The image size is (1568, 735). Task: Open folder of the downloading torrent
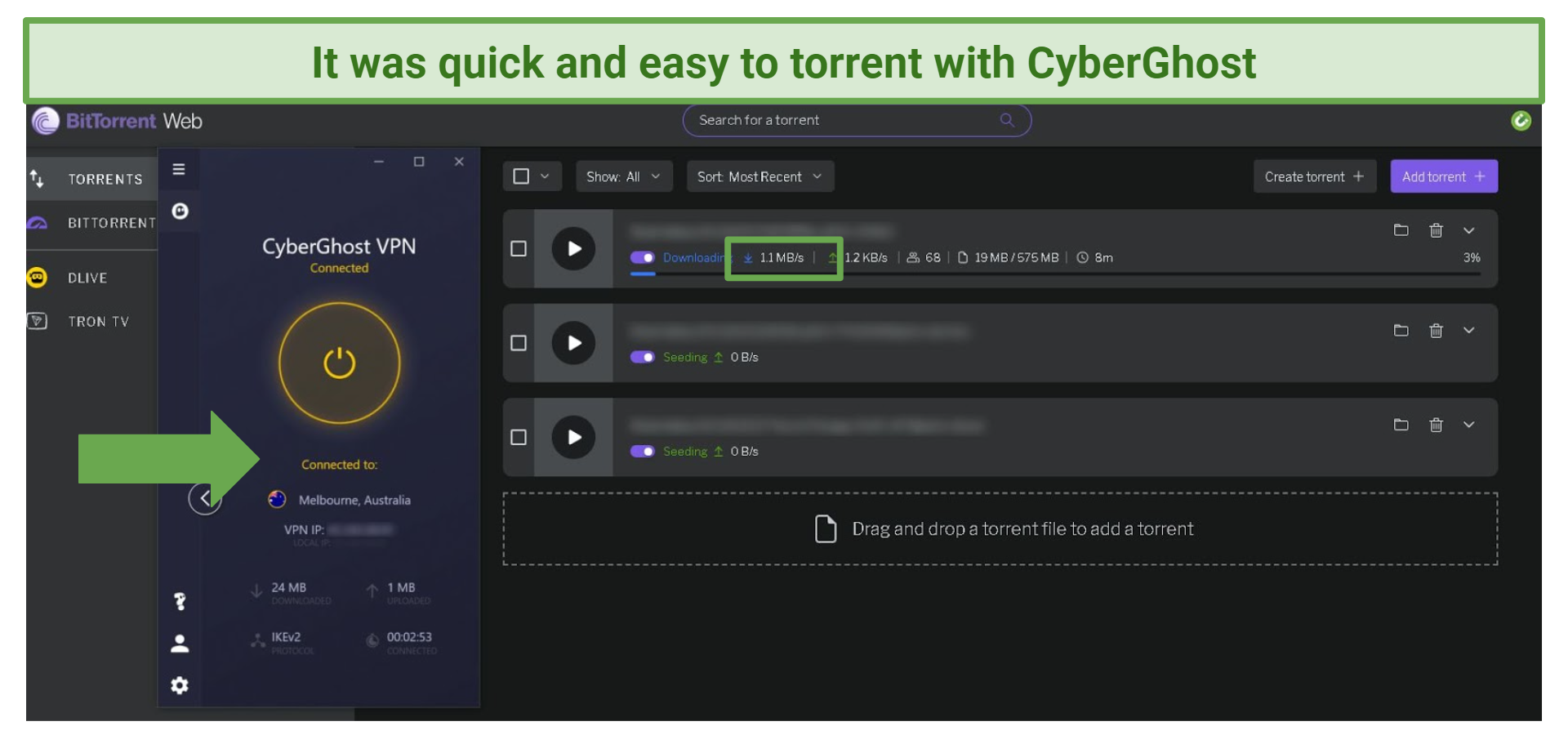pos(1401,230)
